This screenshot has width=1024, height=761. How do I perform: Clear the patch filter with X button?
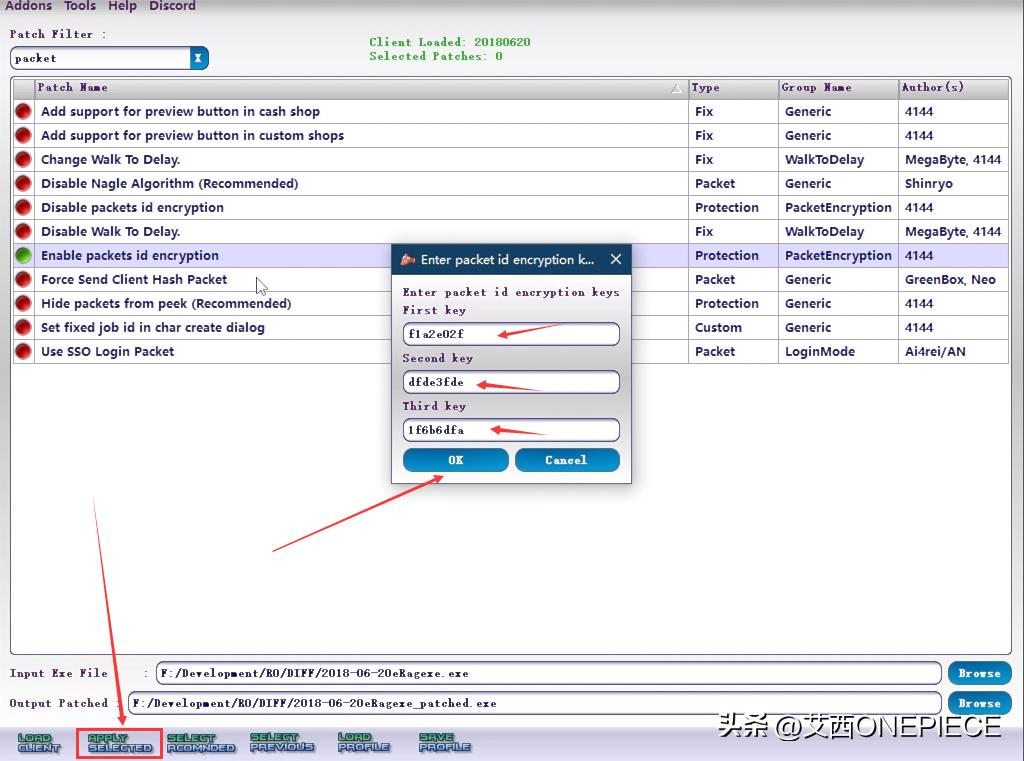pos(198,58)
